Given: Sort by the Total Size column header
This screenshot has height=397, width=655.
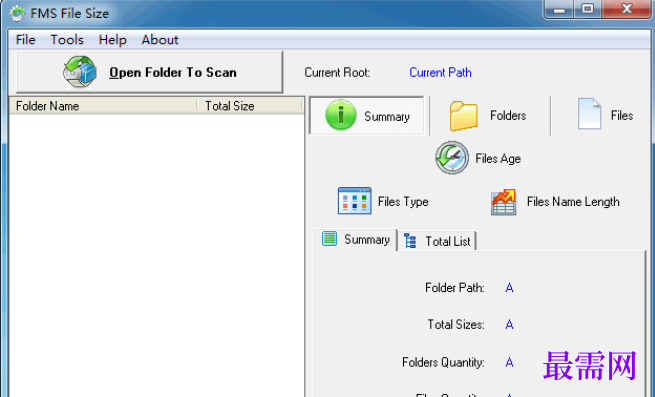Looking at the screenshot, I should (x=250, y=106).
